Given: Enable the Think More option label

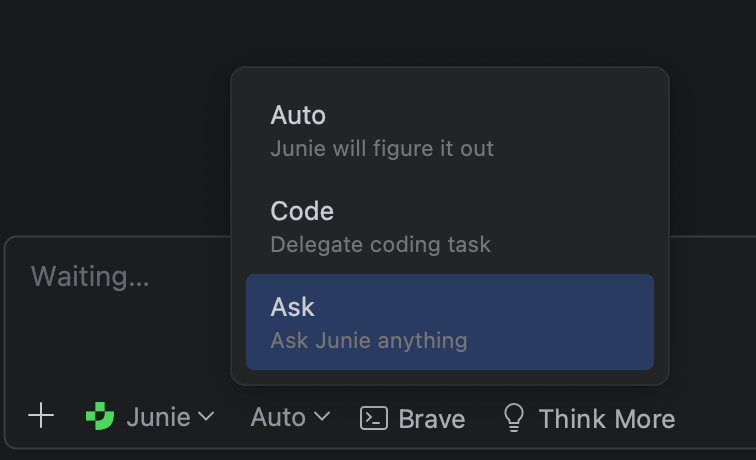Looking at the screenshot, I should point(606,419).
